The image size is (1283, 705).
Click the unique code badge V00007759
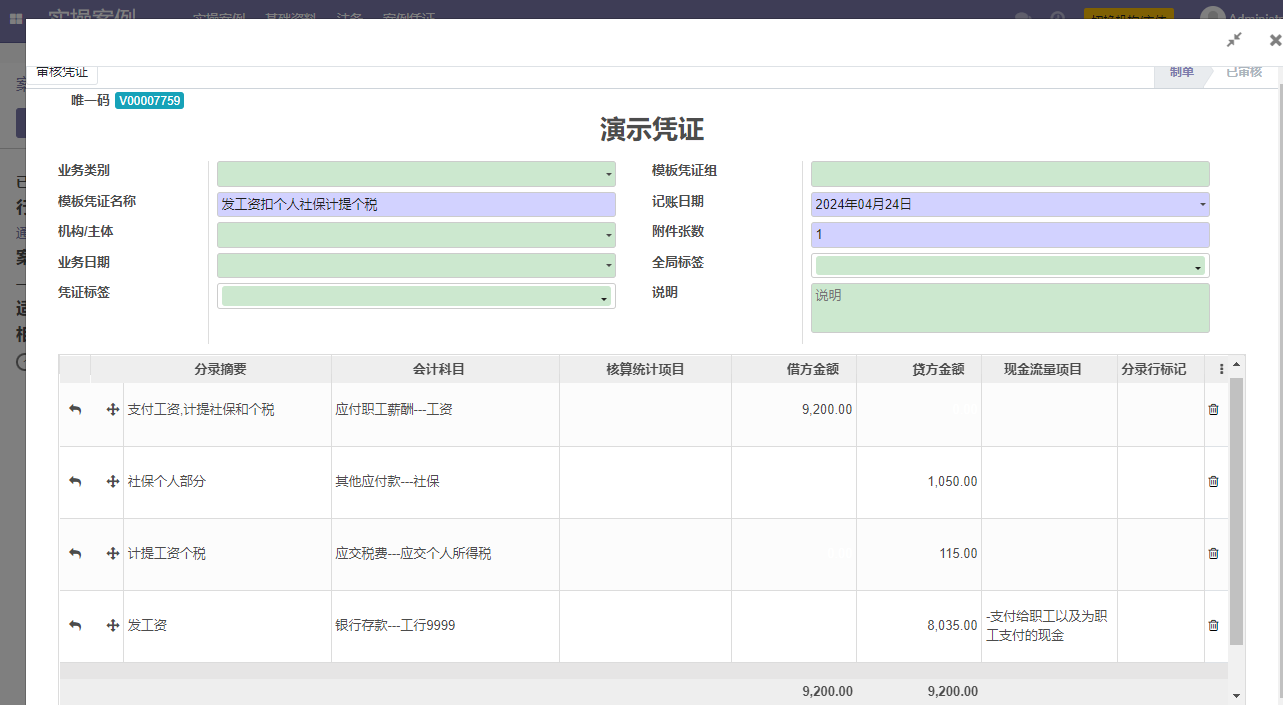pos(149,101)
